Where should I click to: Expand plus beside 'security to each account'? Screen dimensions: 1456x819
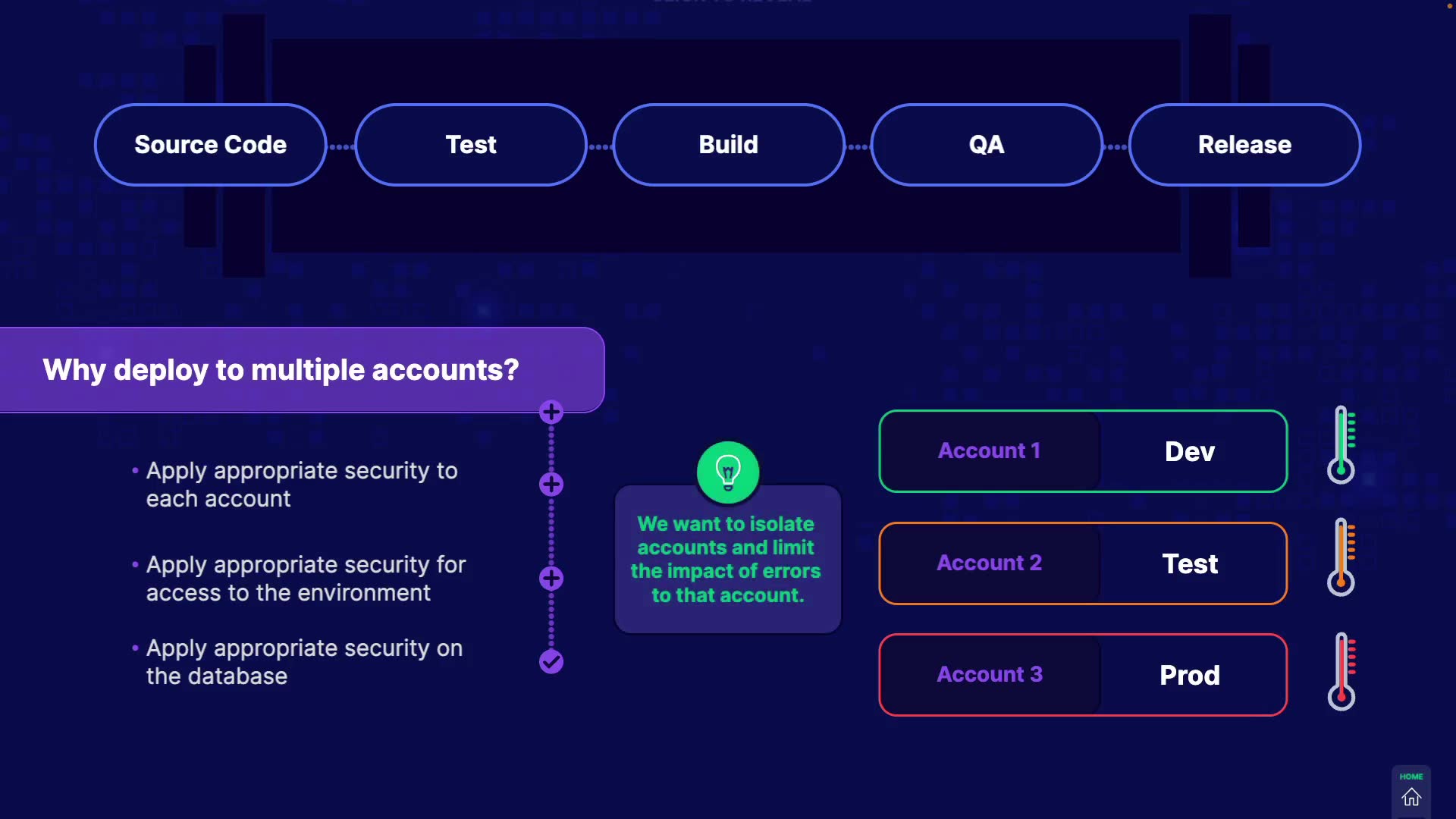click(x=551, y=485)
